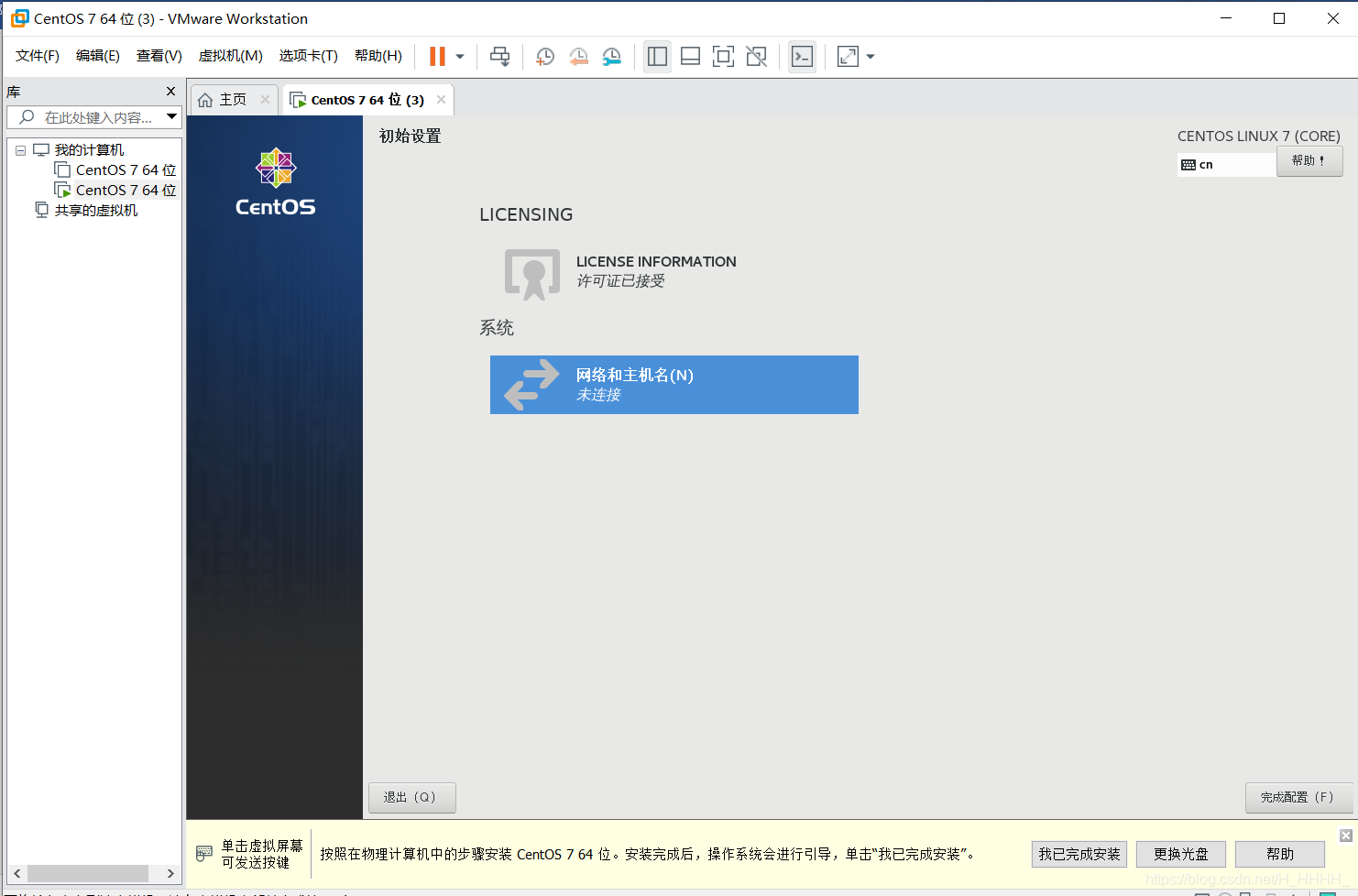Select 共享的虚拟机 in the library
This screenshot has height=896, width=1358.
[x=96, y=211]
